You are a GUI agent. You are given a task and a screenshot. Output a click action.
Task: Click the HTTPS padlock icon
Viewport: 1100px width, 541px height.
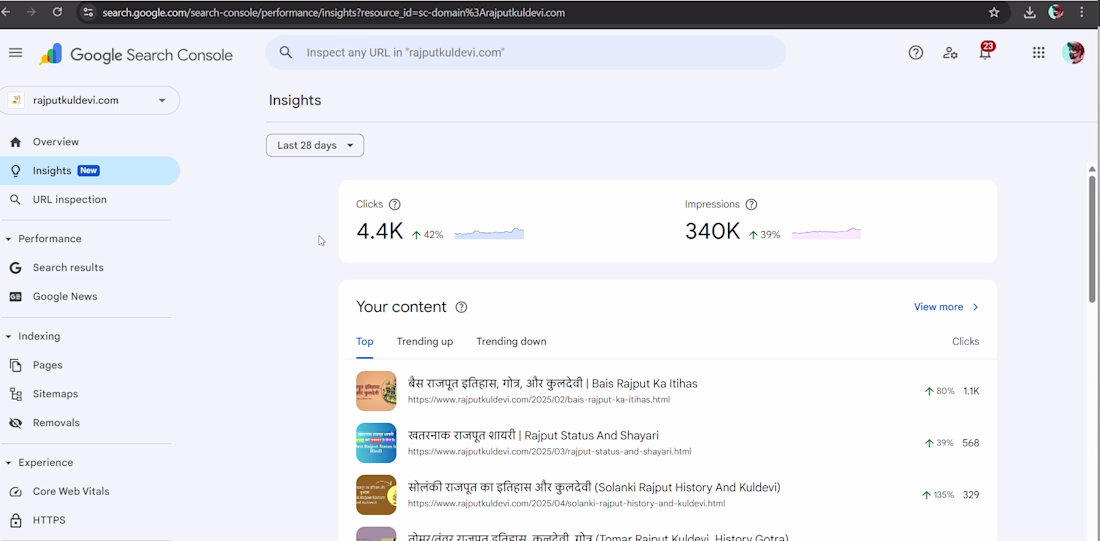point(15,520)
